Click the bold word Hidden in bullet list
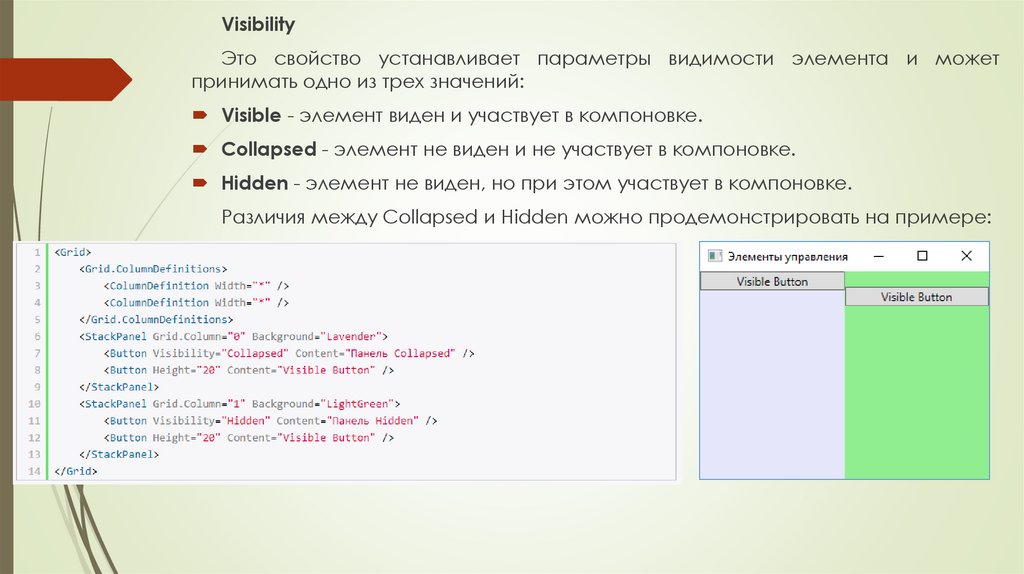 255,183
